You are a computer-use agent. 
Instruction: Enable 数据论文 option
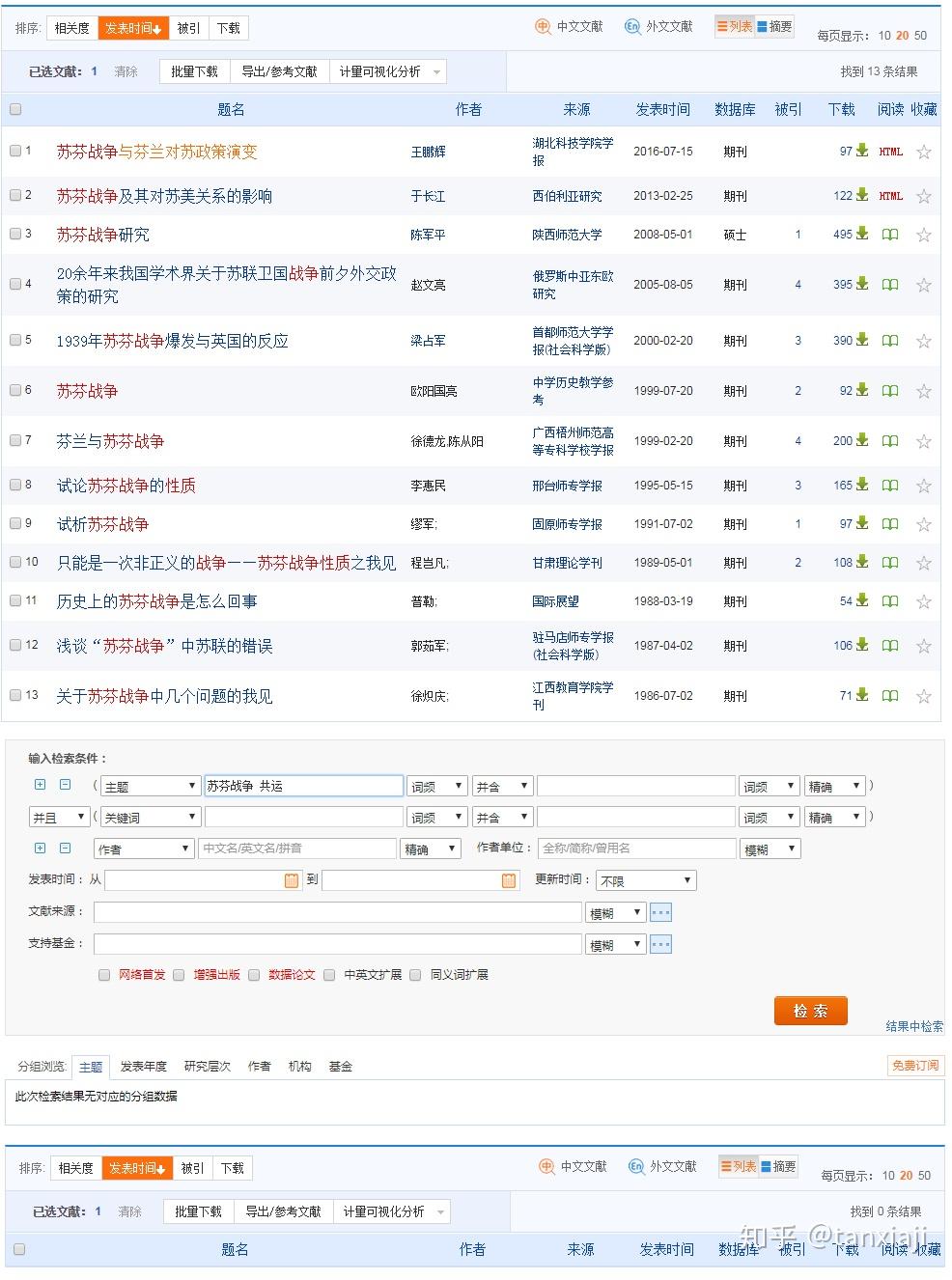[254, 975]
